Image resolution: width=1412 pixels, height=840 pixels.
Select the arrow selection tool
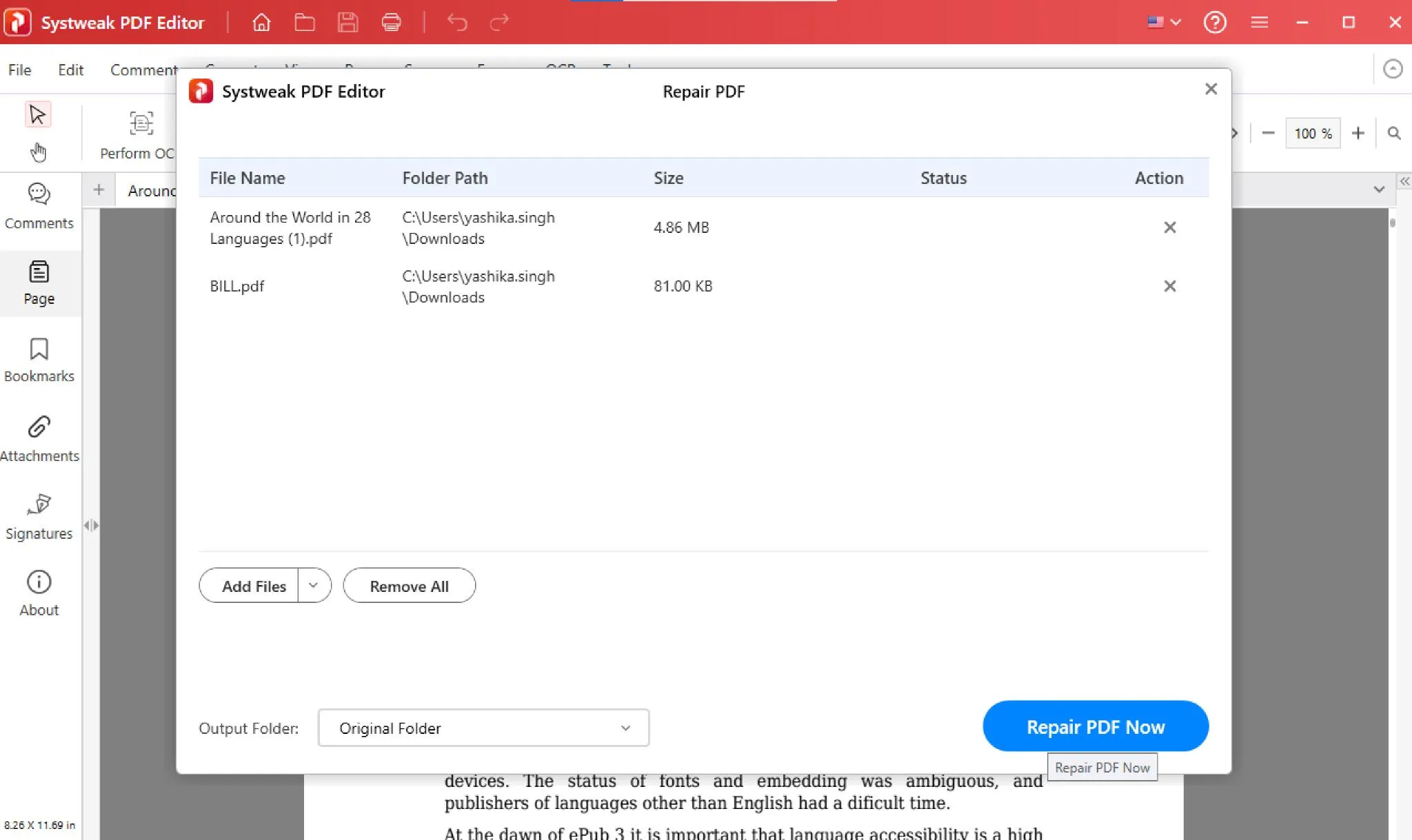click(38, 114)
